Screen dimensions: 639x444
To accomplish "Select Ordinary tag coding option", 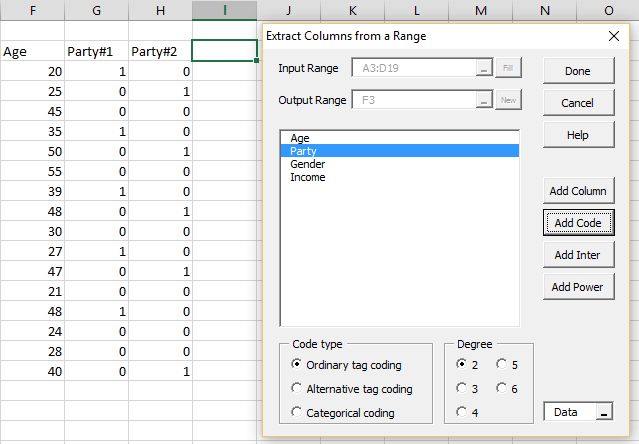I will pos(297,364).
